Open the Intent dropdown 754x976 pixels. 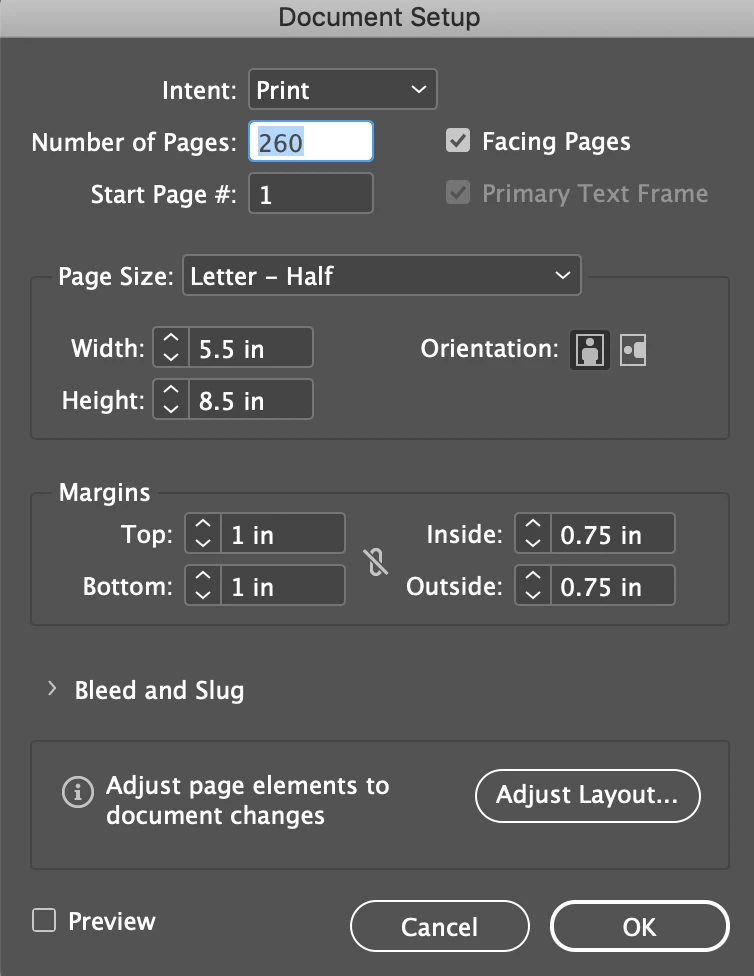point(342,89)
